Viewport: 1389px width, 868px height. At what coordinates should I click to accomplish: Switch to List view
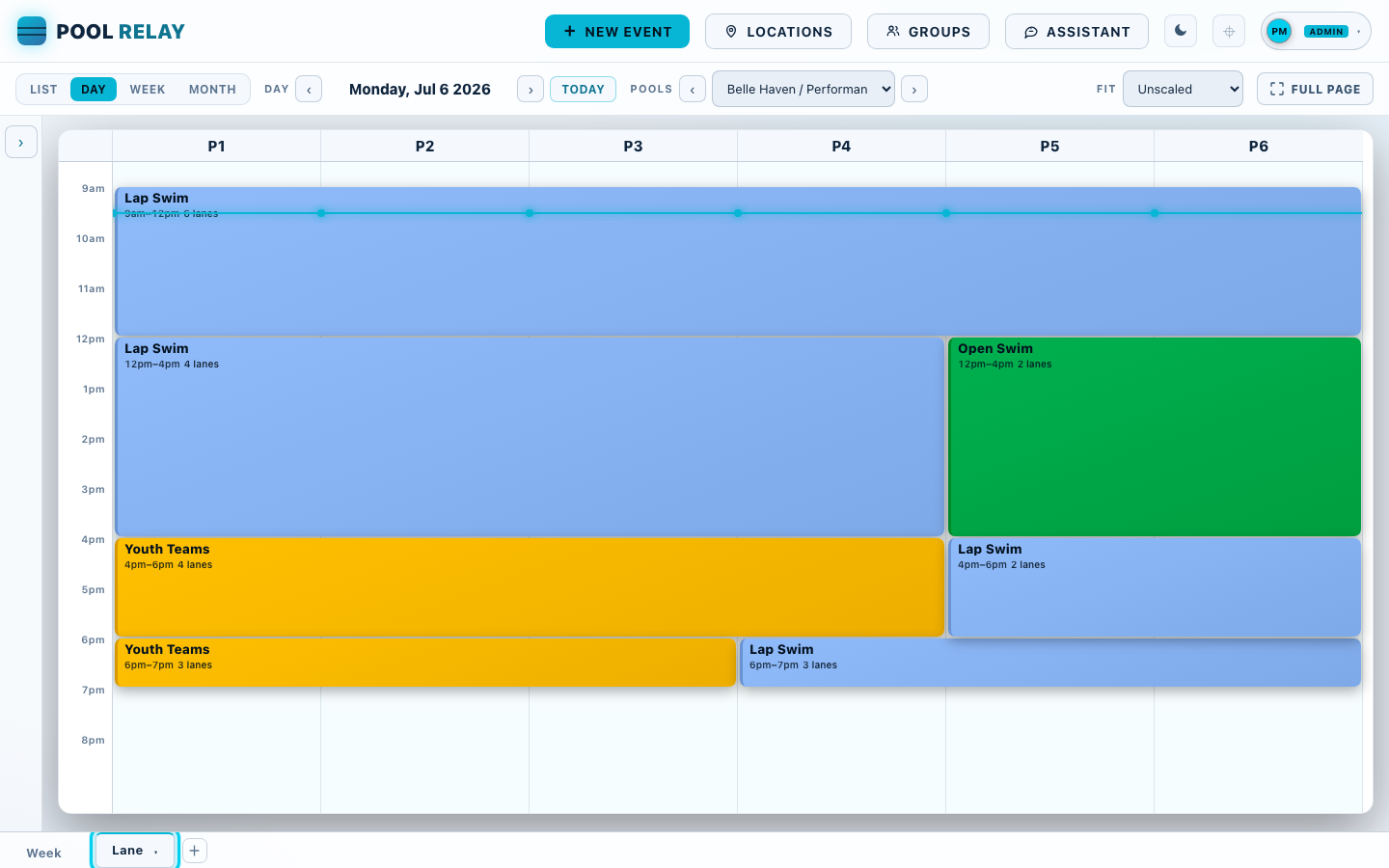point(43,89)
